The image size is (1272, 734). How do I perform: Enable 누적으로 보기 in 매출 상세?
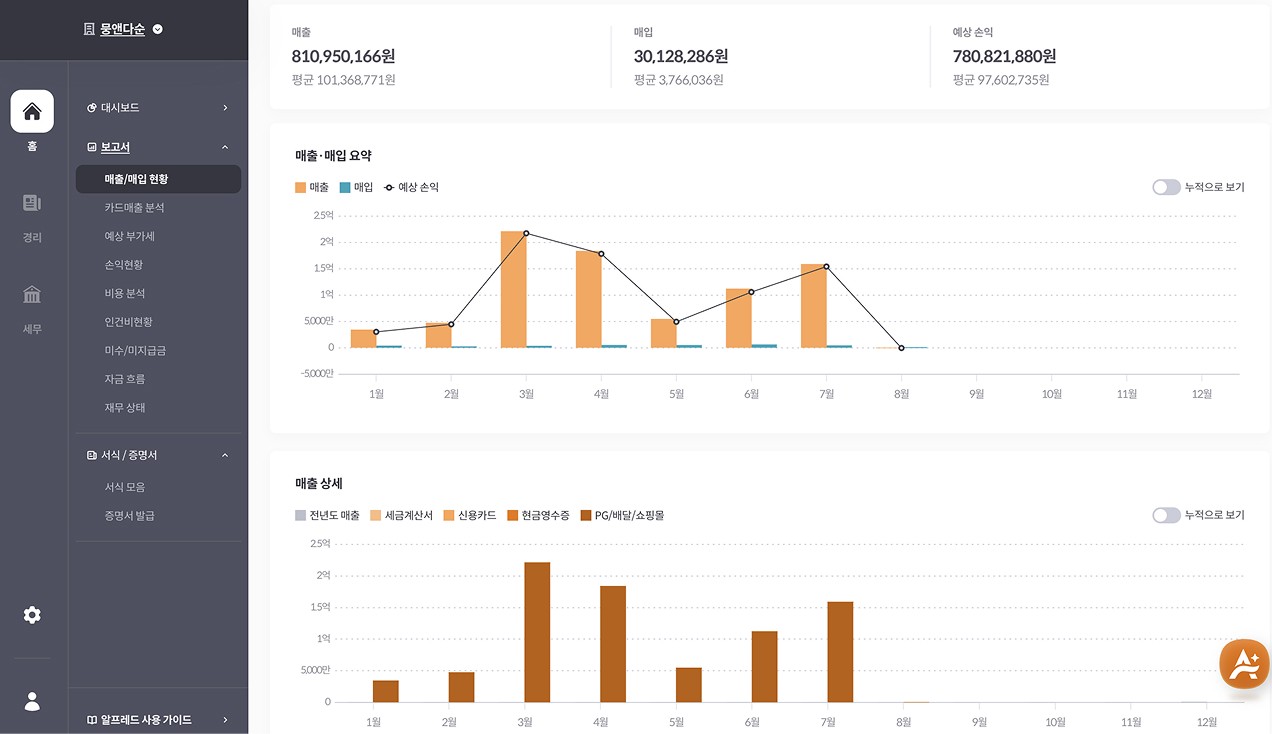[1166, 514]
